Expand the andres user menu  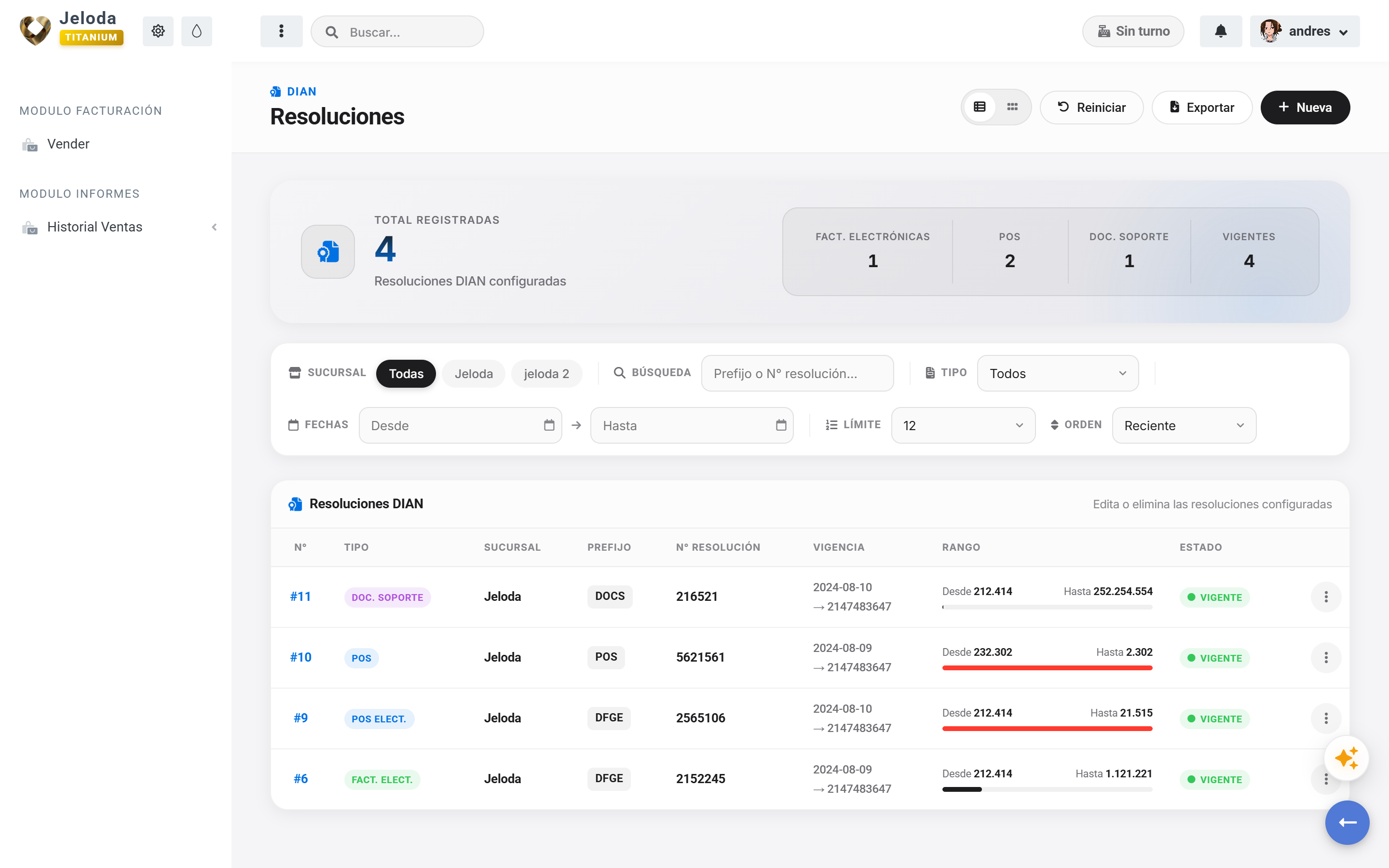[1305, 31]
